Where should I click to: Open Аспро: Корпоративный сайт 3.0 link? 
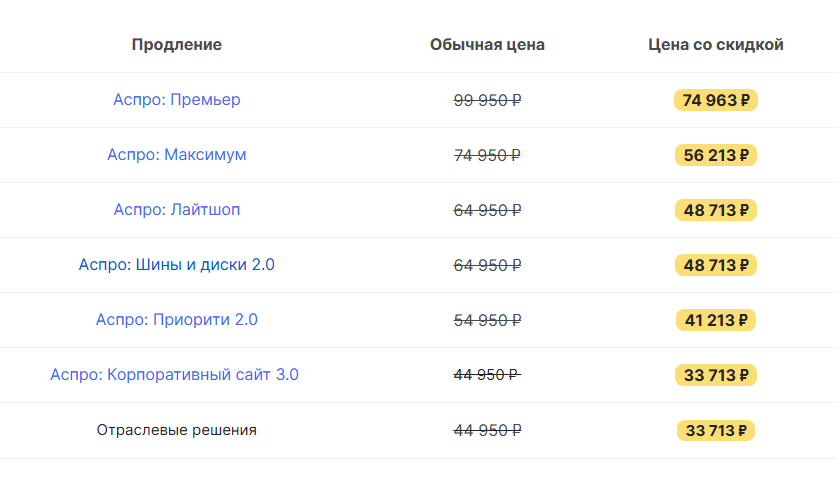(175, 375)
